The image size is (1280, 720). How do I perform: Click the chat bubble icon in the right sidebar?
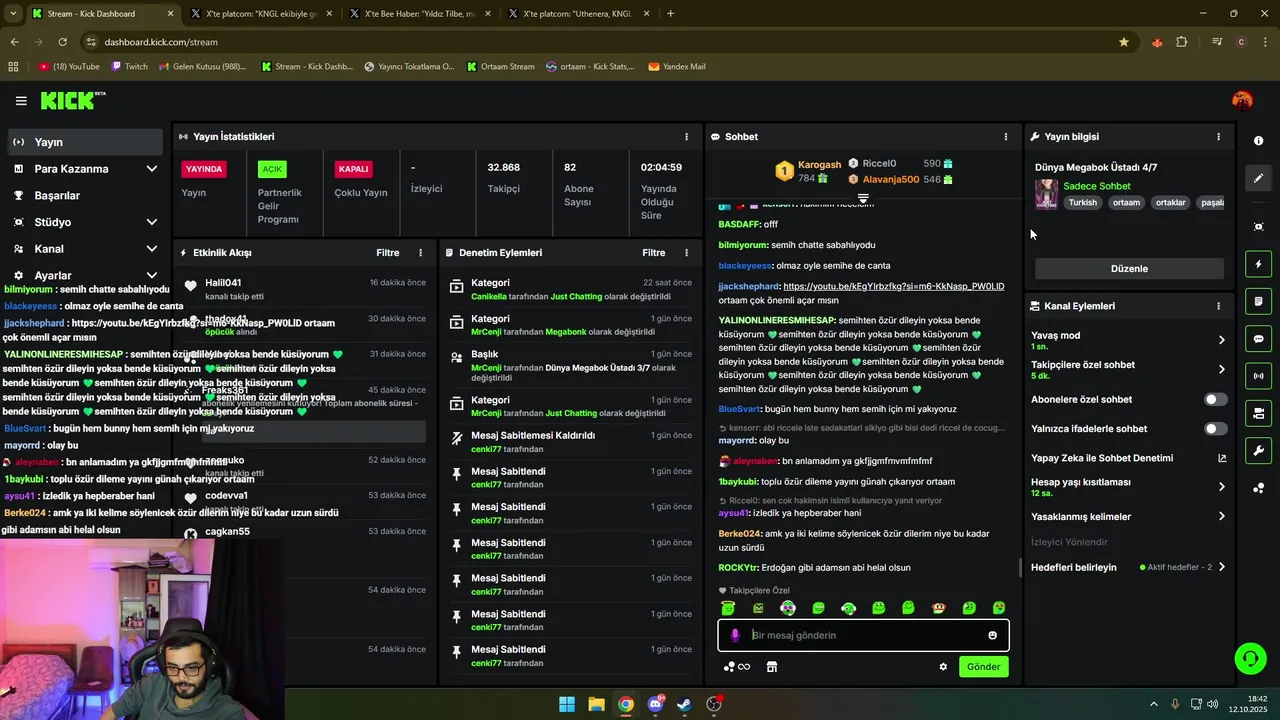click(1259, 339)
